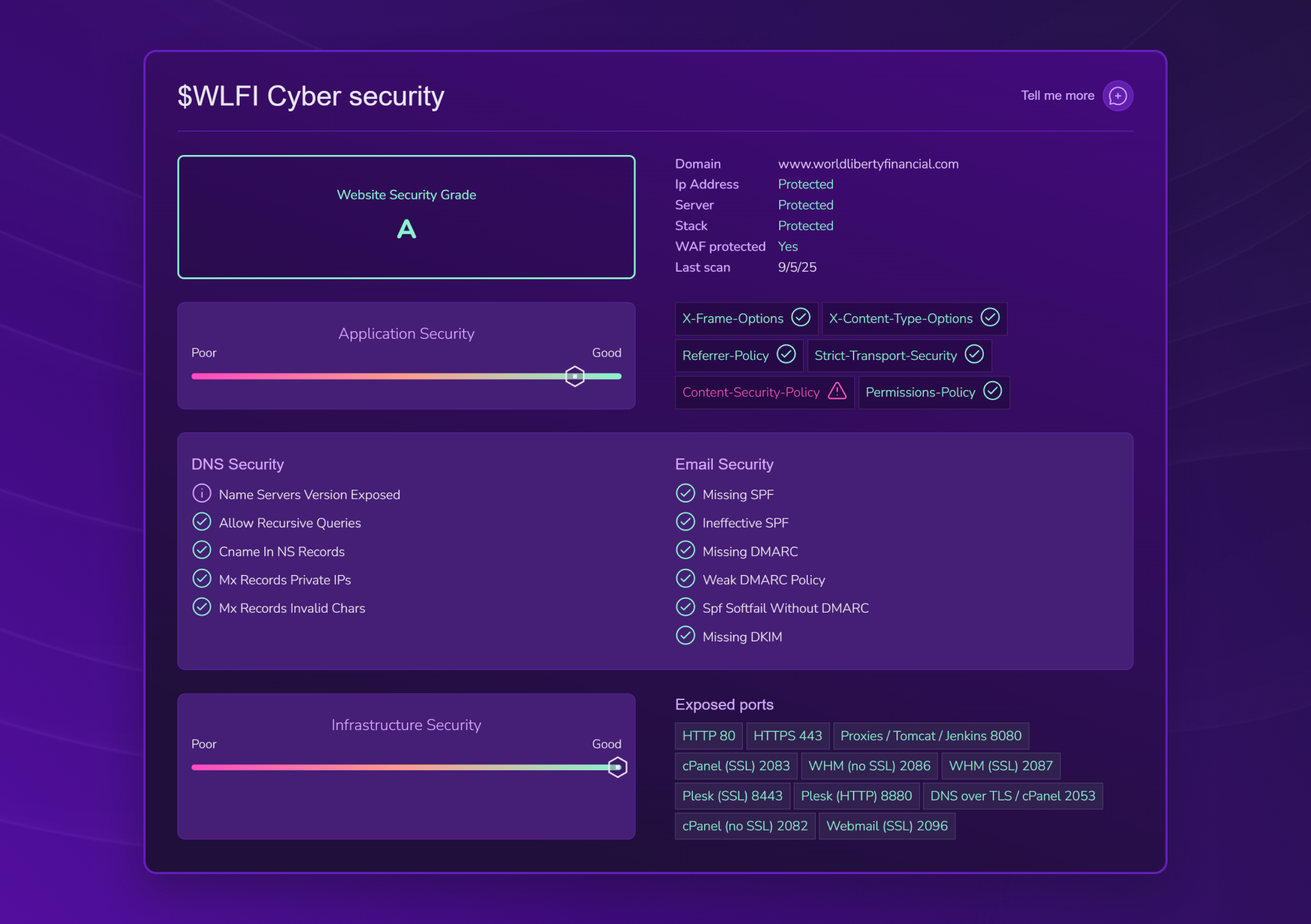Click check icon beside Ineffective SPF
This screenshot has height=924, width=1311.
pos(686,522)
